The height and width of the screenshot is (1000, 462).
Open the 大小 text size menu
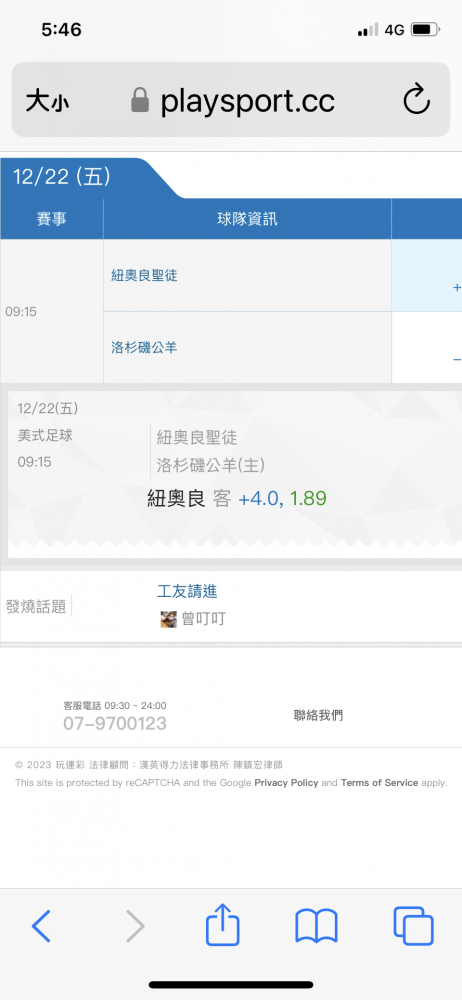click(47, 101)
